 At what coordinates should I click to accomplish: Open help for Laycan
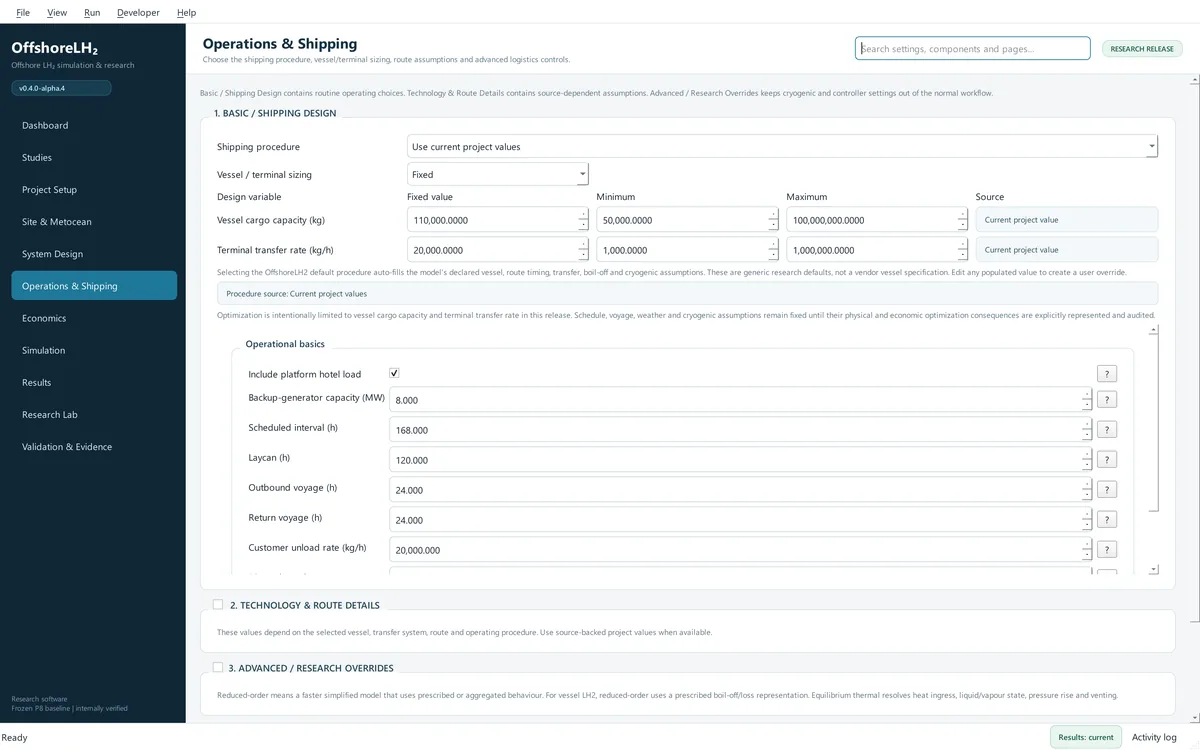point(1106,460)
